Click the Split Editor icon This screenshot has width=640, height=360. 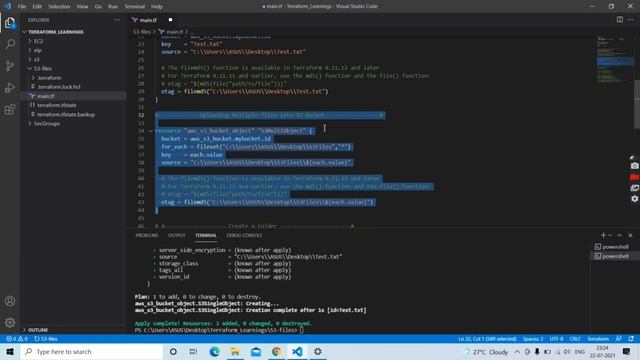click(620, 20)
